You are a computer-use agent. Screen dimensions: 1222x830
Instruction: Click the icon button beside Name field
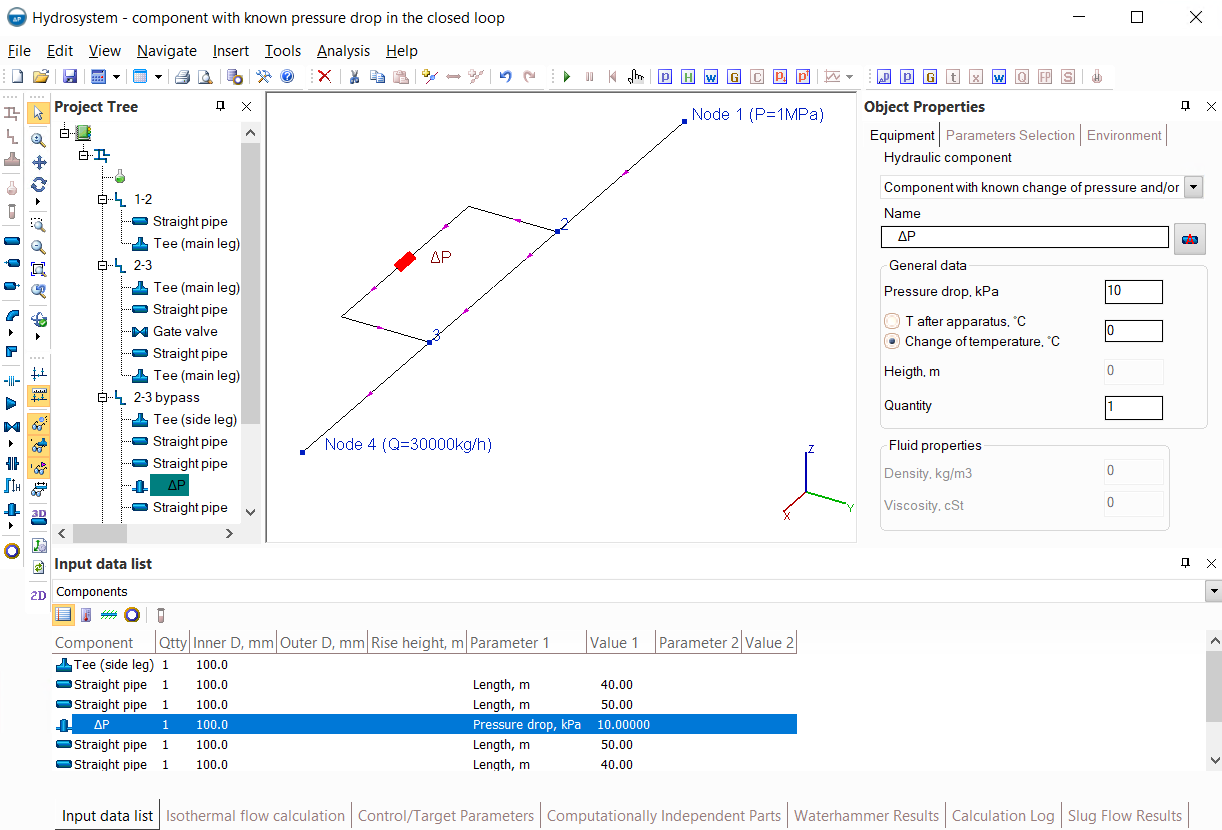(1190, 238)
